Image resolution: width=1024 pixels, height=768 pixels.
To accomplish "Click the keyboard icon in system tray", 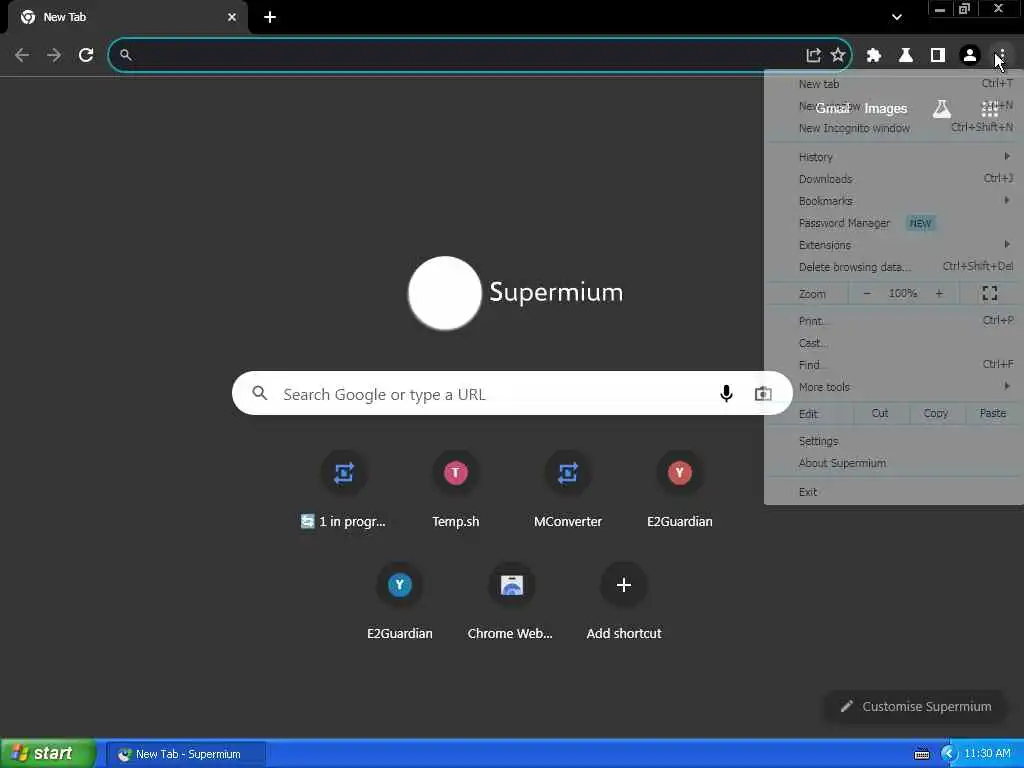I will 921,754.
